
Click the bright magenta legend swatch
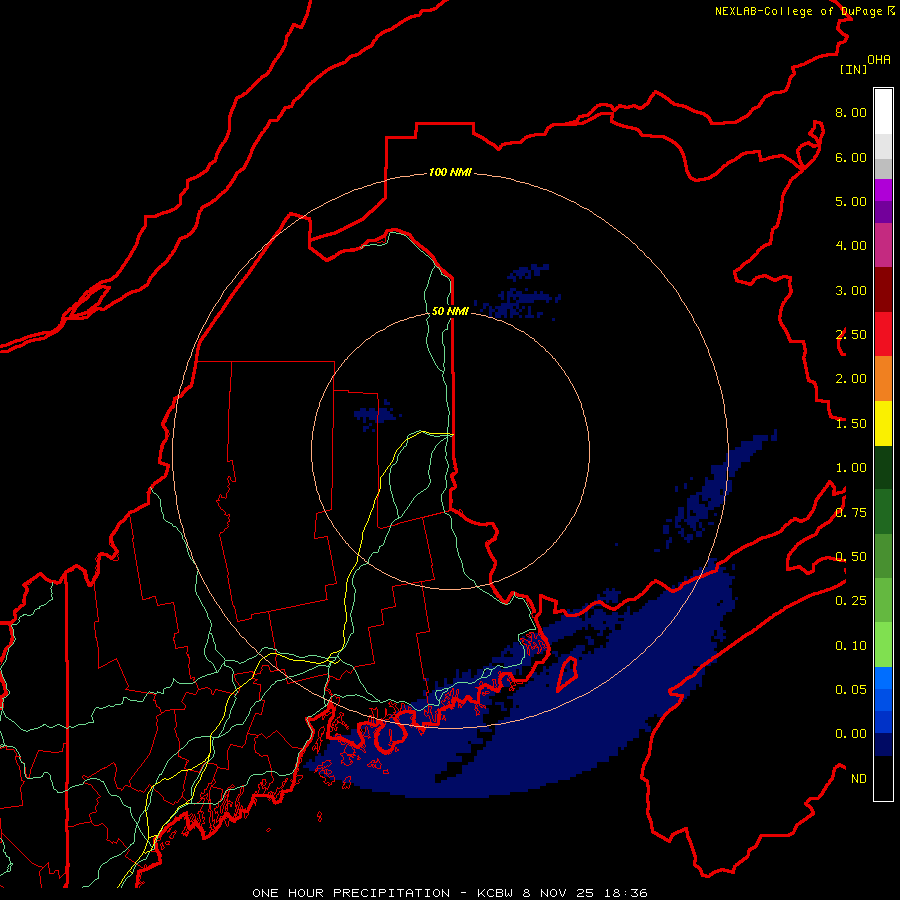coord(883,190)
